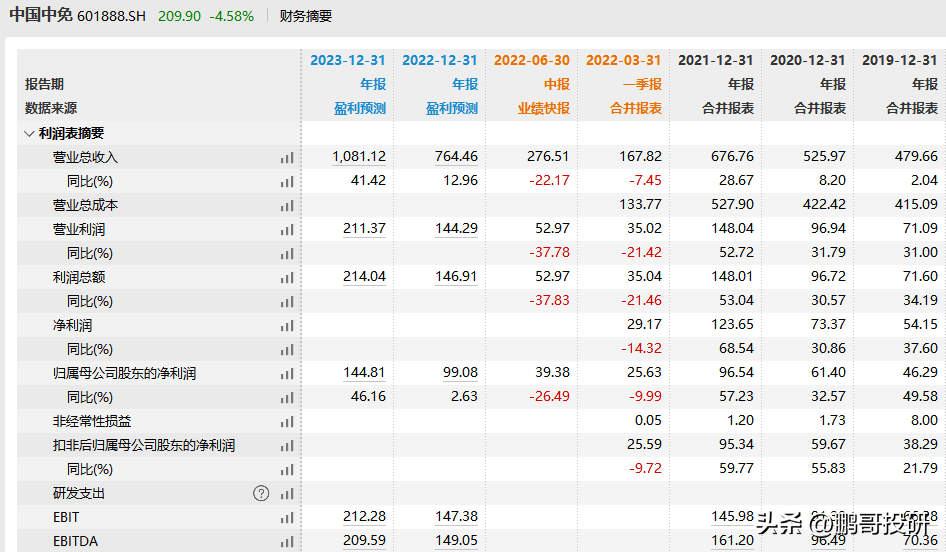The width and height of the screenshot is (946, 552).
Task: Click EBITDA value 161.20
Action: pyautogui.click(x=732, y=541)
